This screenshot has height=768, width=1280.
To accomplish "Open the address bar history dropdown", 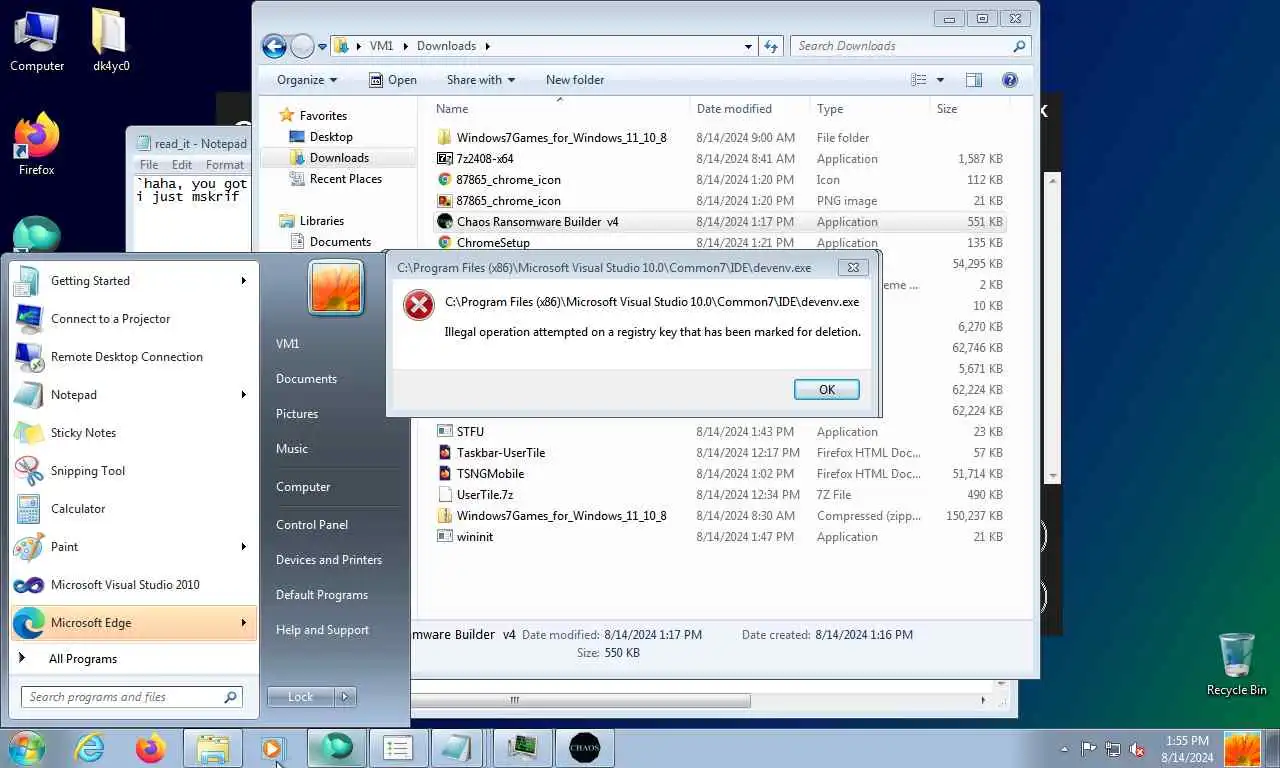I will [748, 46].
